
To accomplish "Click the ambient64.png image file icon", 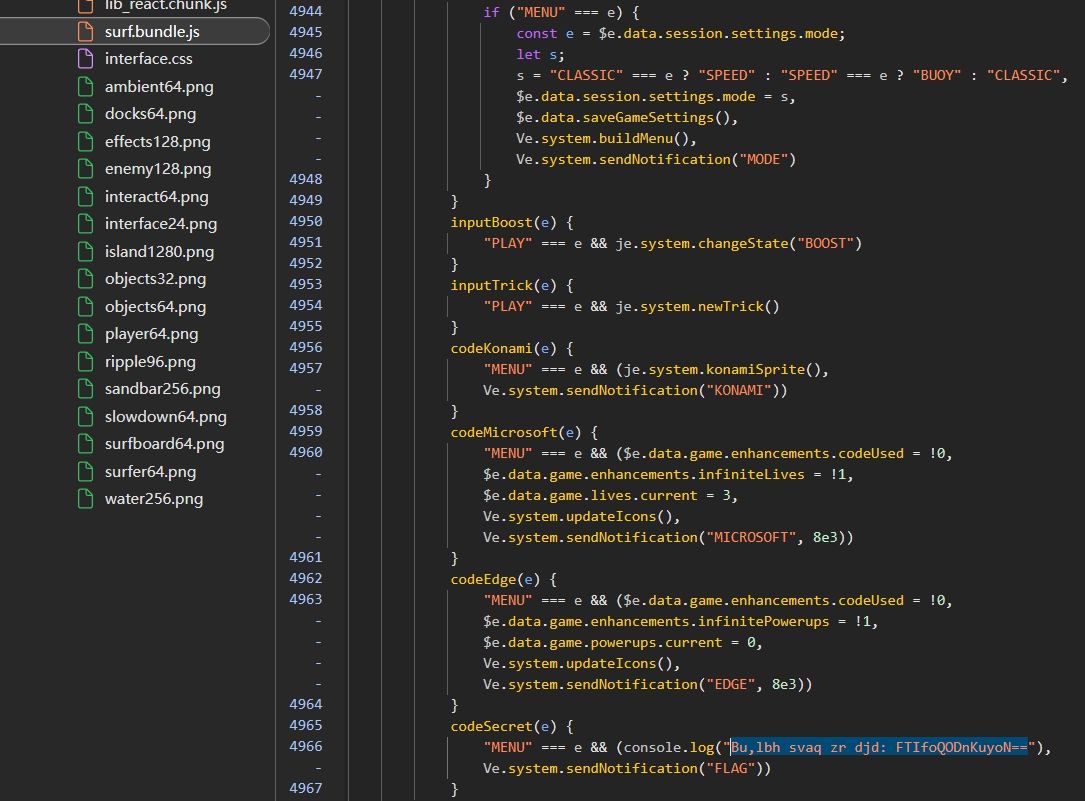I will coord(85,87).
